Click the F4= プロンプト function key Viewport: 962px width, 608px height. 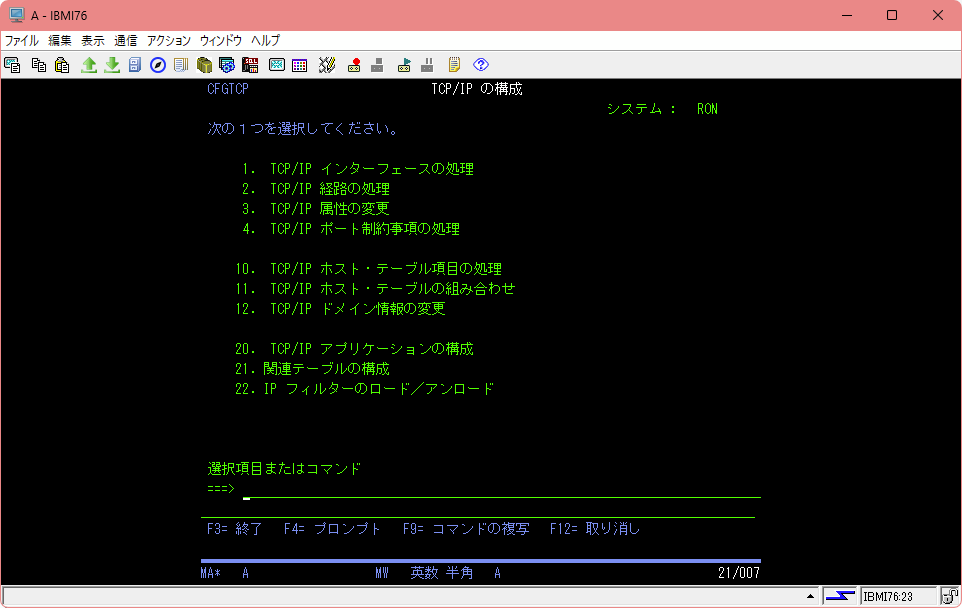click(x=333, y=529)
